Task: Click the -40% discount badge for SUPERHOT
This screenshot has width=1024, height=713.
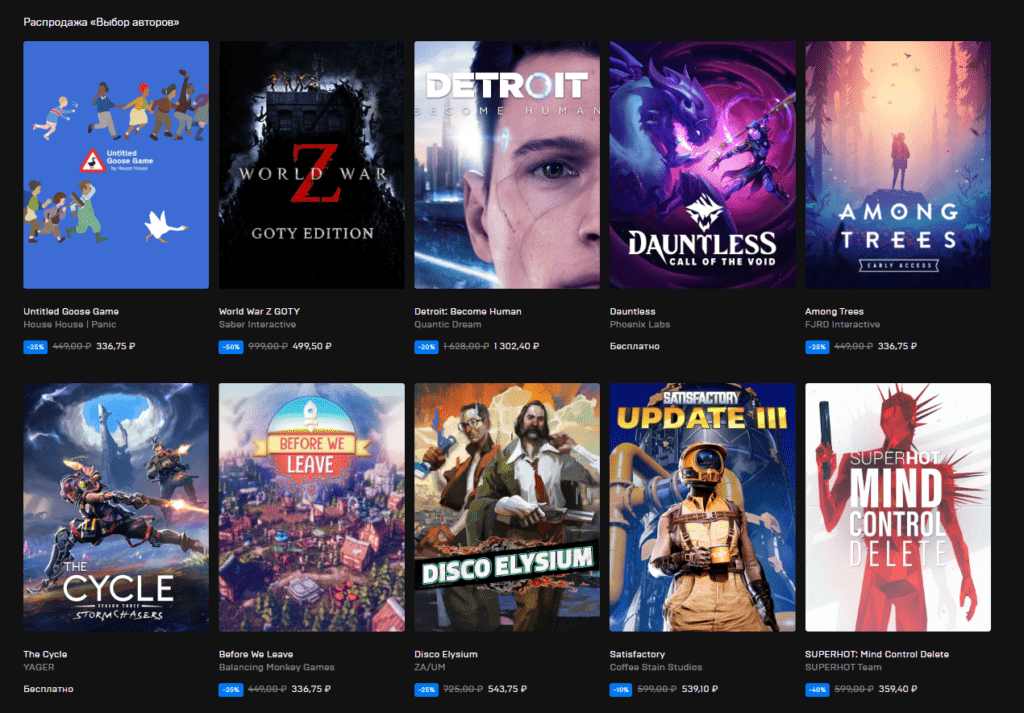Action: (x=818, y=689)
